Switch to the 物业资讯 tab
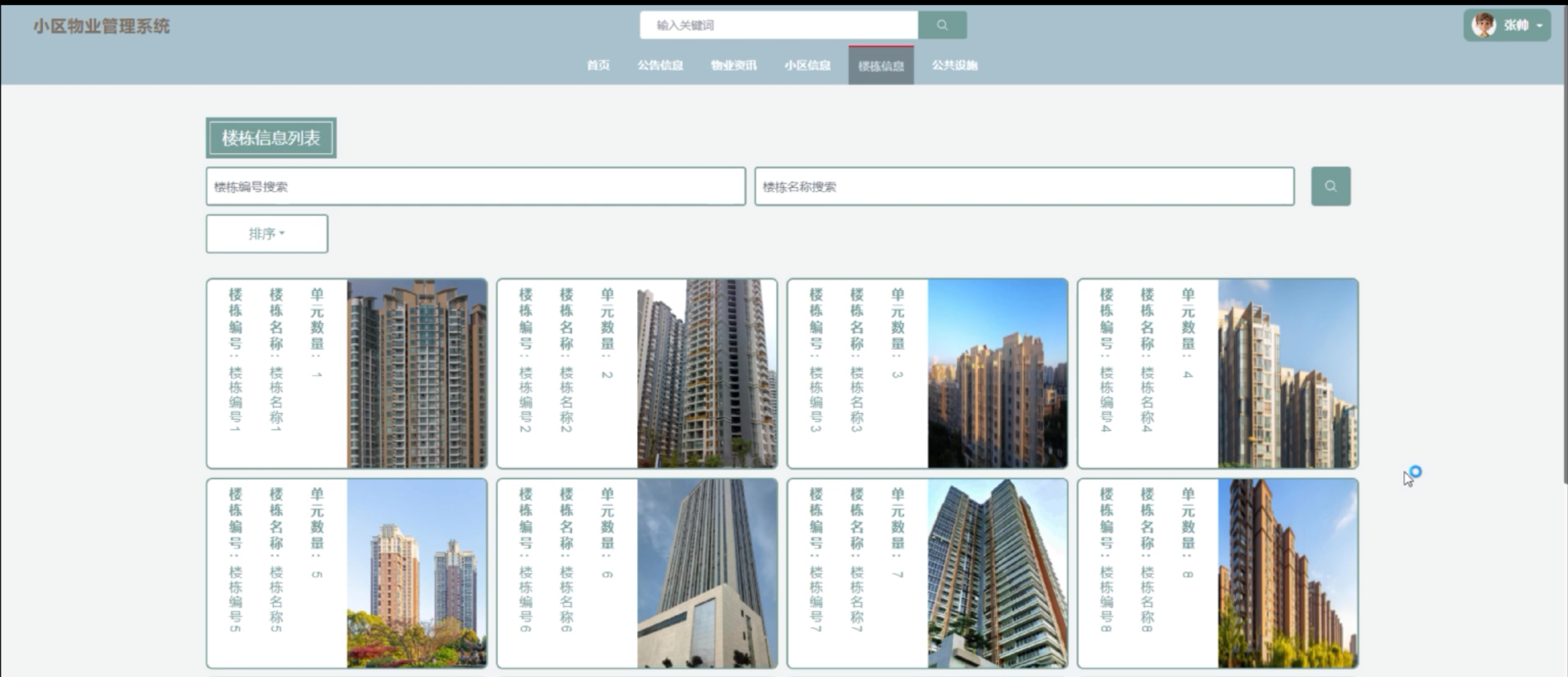1568x677 pixels. (734, 65)
